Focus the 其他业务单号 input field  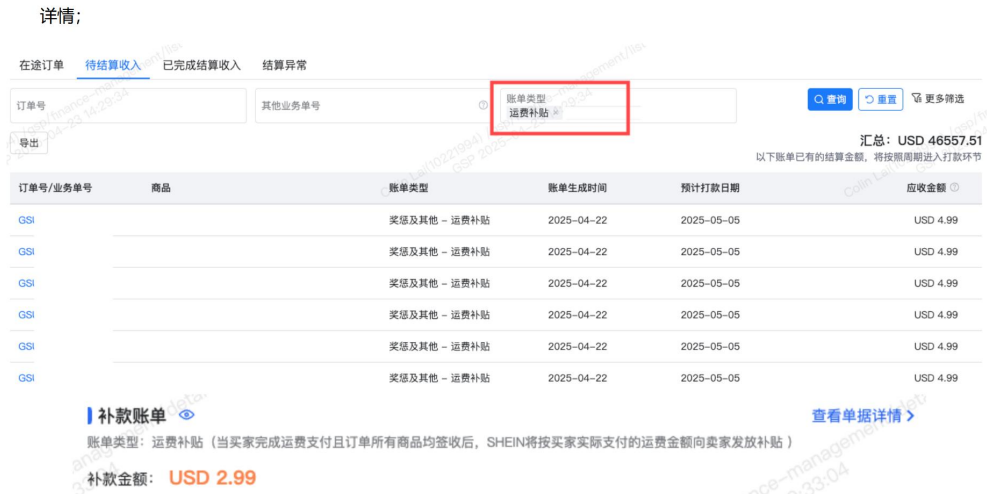click(x=365, y=105)
